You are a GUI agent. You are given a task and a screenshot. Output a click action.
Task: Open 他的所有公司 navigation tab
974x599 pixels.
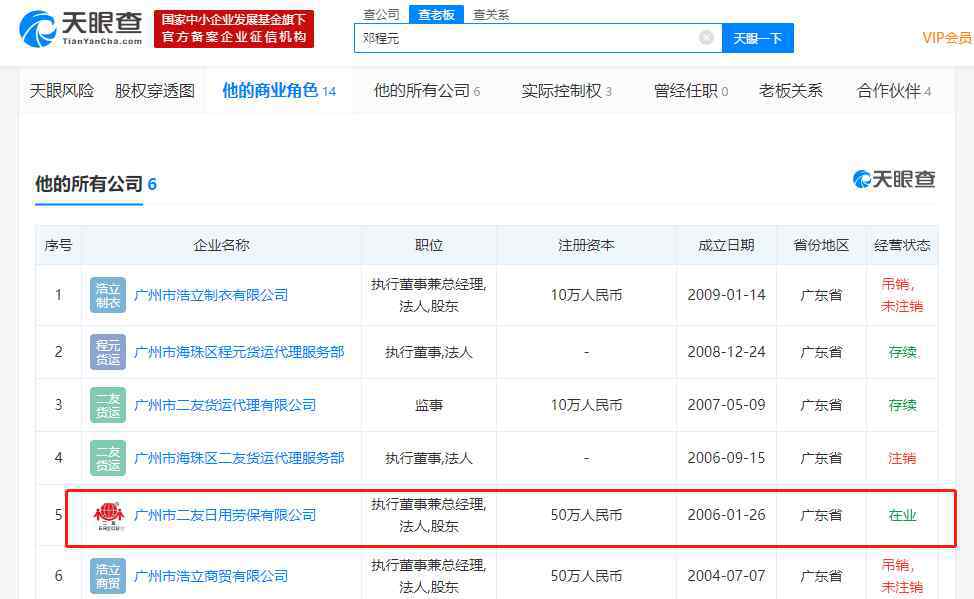427,91
